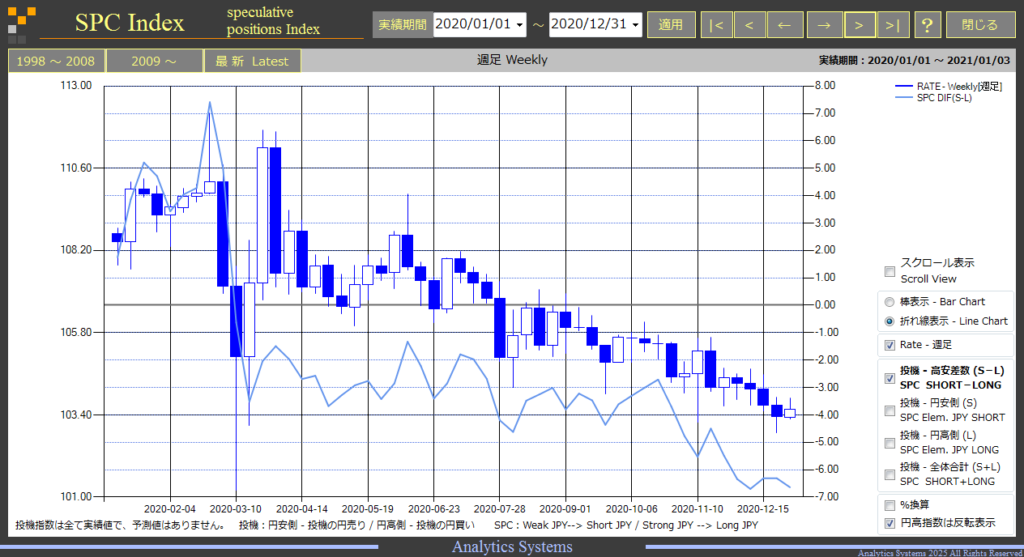Click the 週足 Weekly chart heading

point(512,60)
